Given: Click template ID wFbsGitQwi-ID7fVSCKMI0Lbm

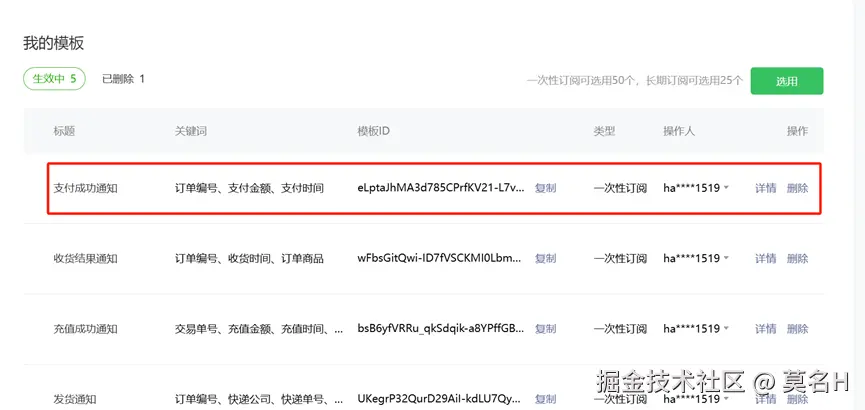Looking at the screenshot, I should pos(440,258).
